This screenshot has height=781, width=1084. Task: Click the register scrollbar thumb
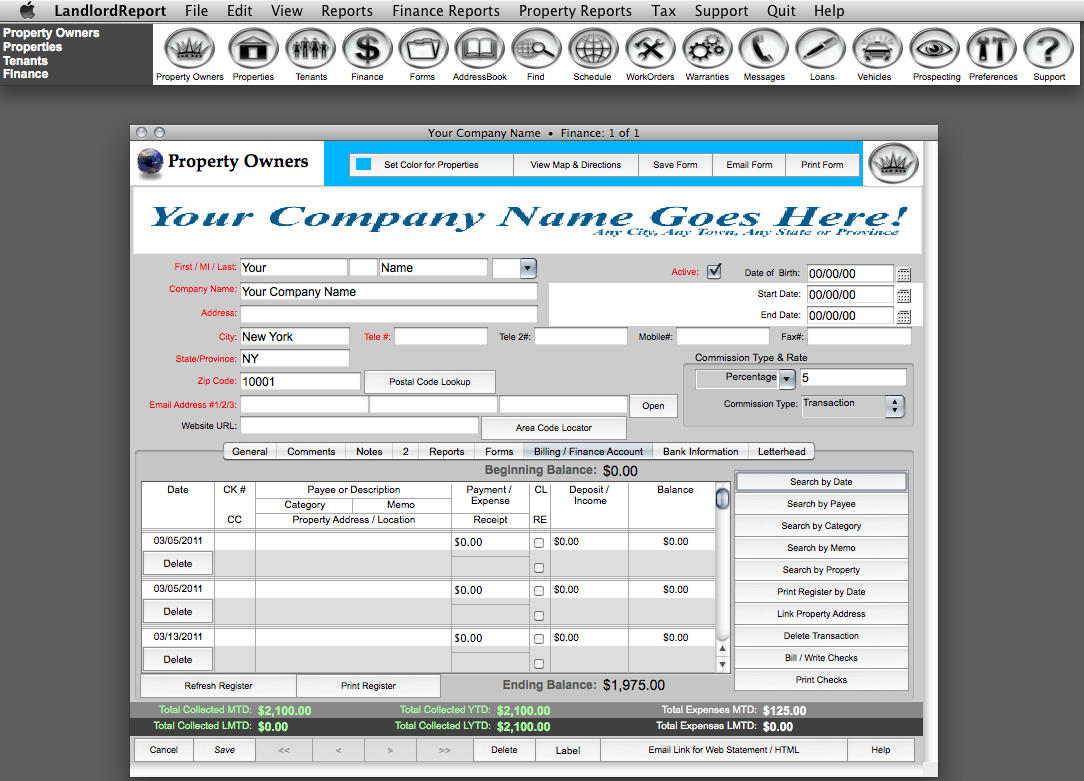[x=722, y=498]
